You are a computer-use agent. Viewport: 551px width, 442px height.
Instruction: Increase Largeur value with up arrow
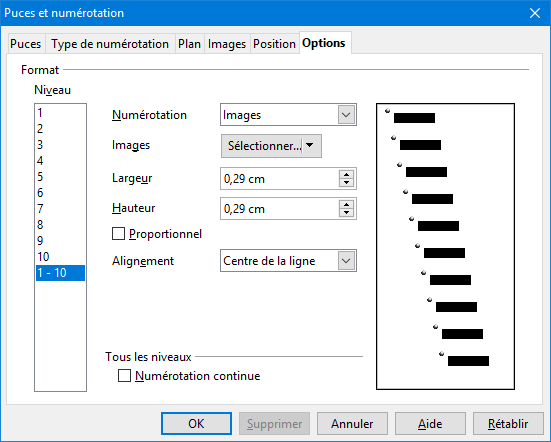click(x=346, y=175)
